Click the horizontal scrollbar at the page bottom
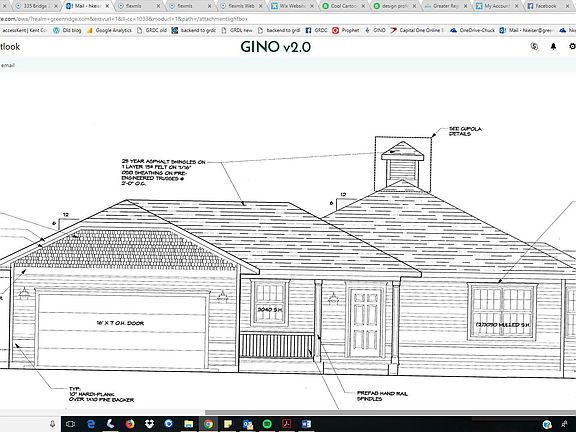This screenshot has height=432, width=576. coord(390,413)
